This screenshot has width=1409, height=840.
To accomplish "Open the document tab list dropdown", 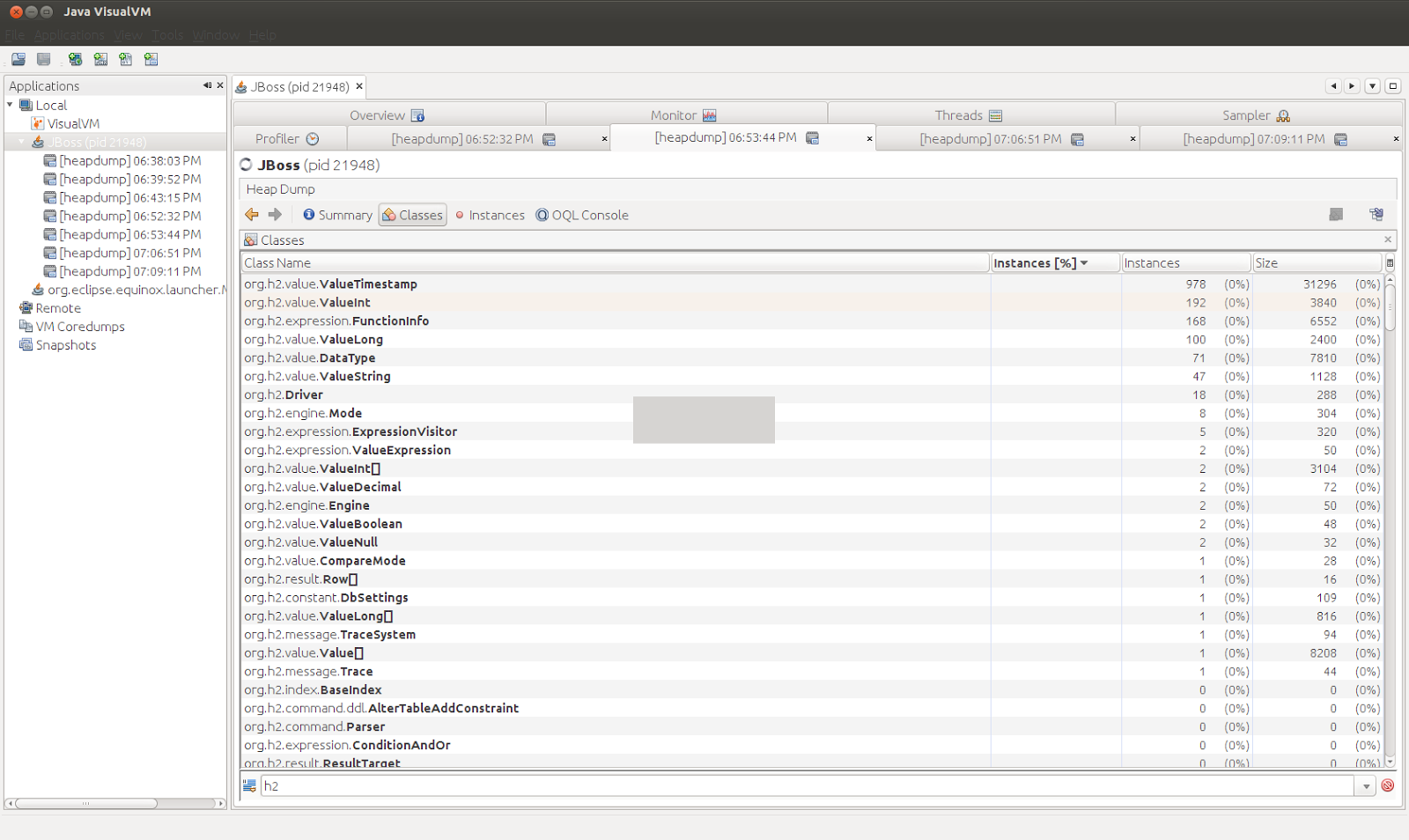I will coord(1373,86).
